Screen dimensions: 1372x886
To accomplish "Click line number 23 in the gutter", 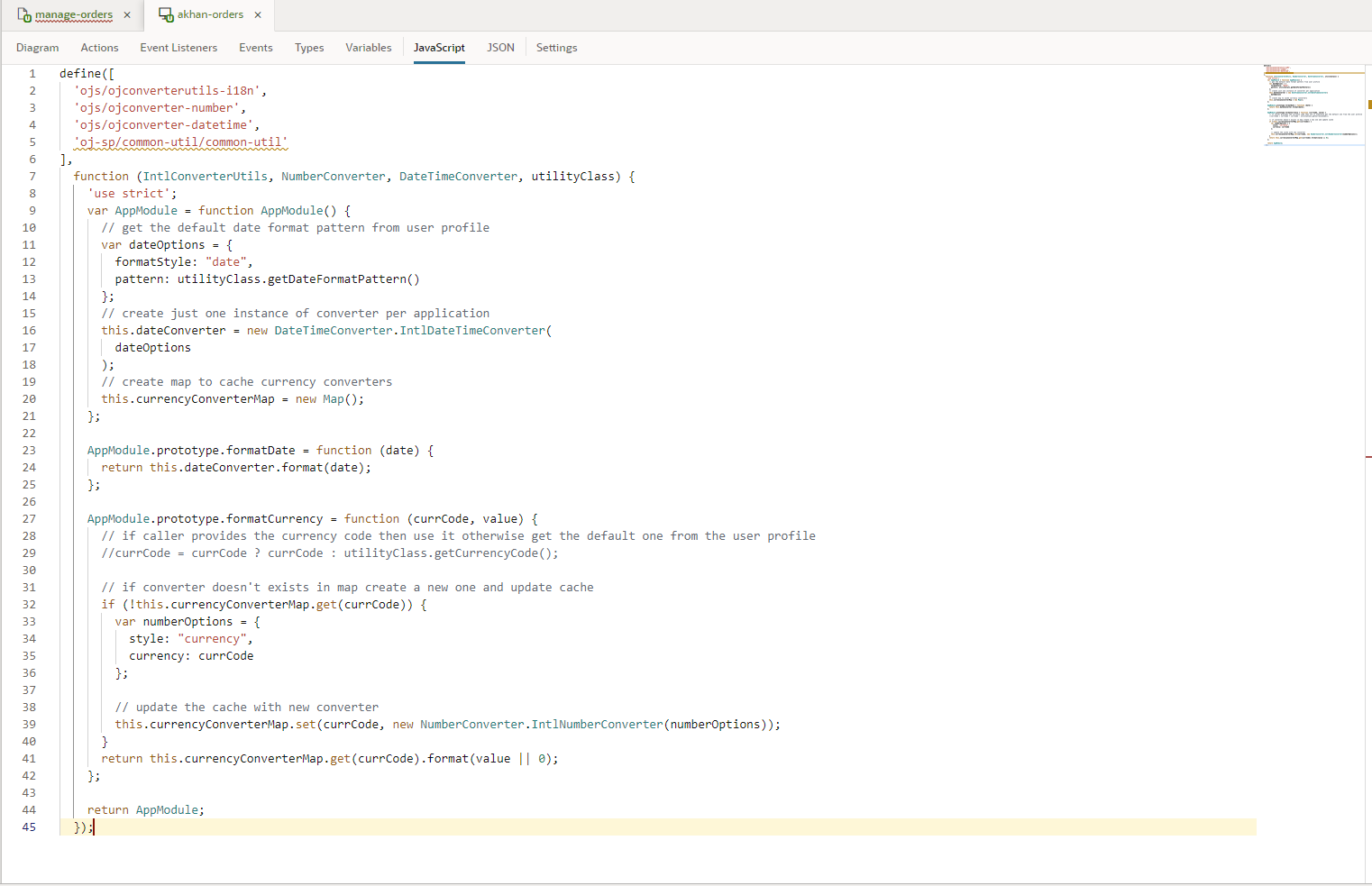I will (29, 451).
